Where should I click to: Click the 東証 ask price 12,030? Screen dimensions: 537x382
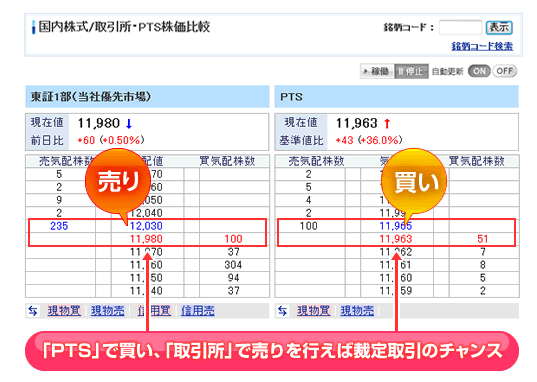(146, 226)
